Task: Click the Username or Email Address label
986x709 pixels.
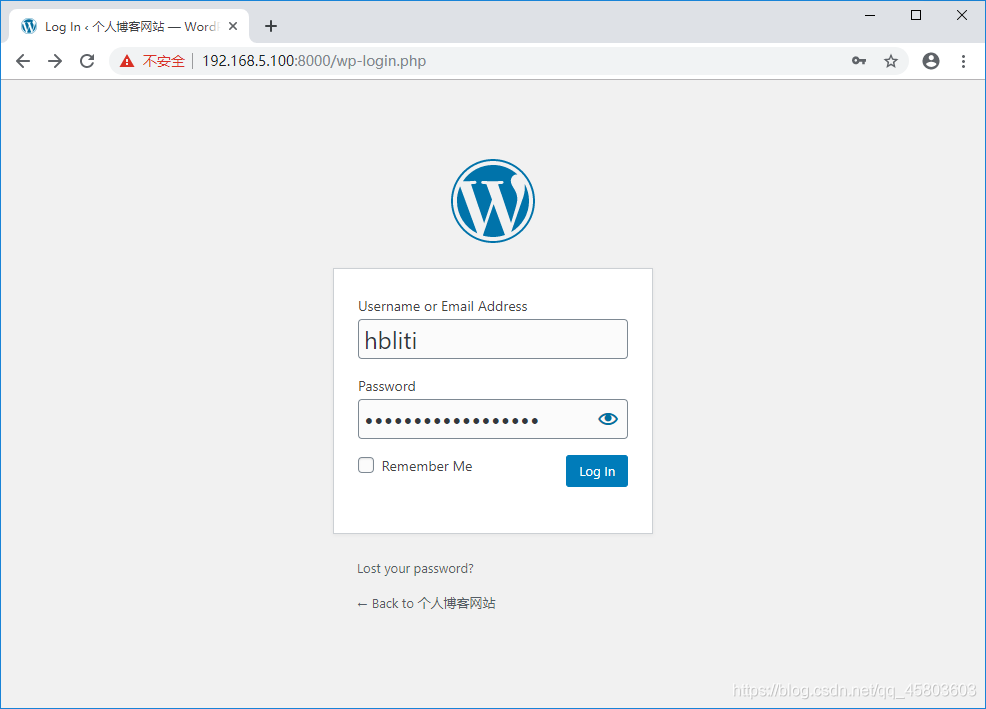Action: [443, 306]
